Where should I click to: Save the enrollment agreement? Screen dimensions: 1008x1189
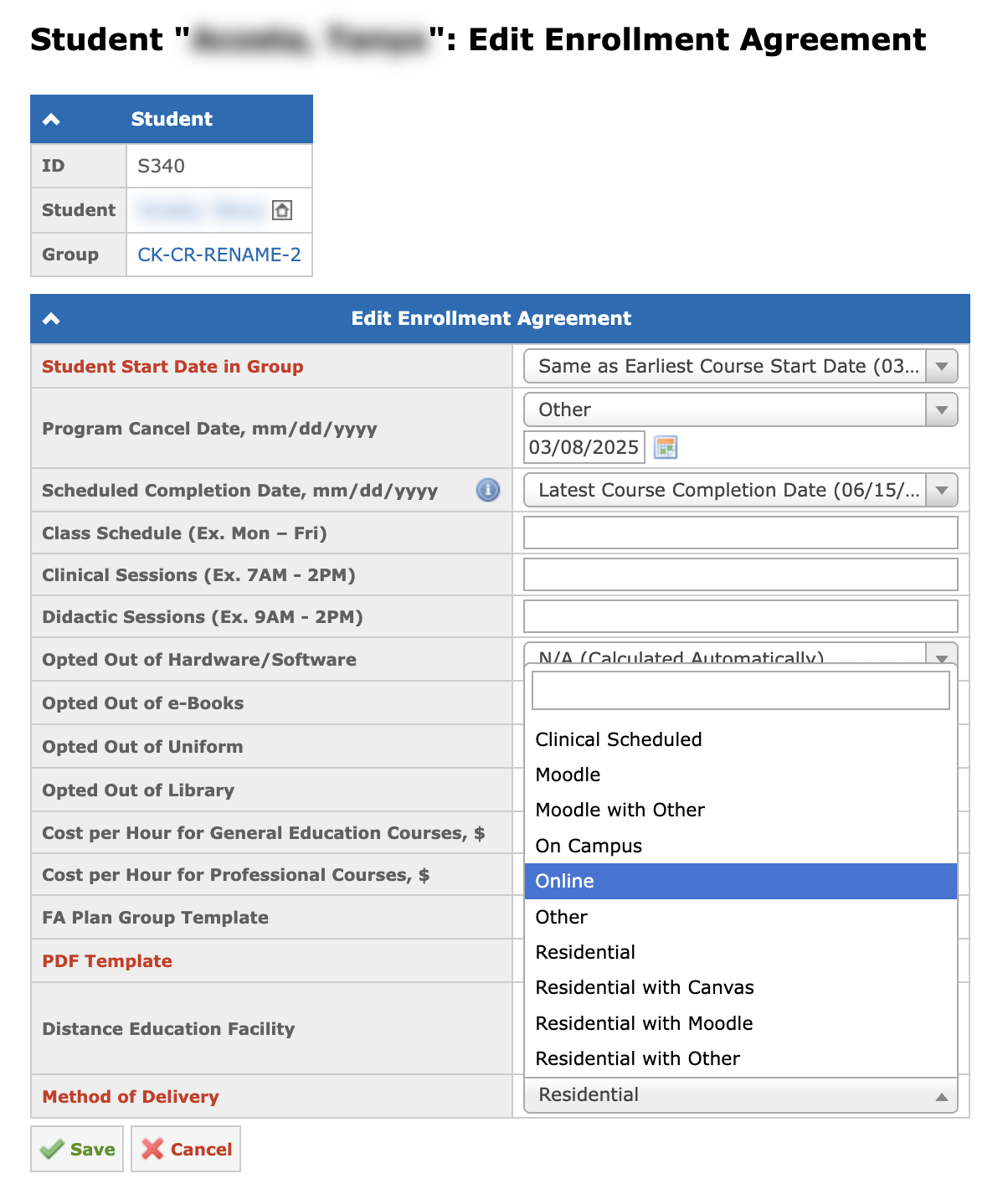coord(77,1149)
